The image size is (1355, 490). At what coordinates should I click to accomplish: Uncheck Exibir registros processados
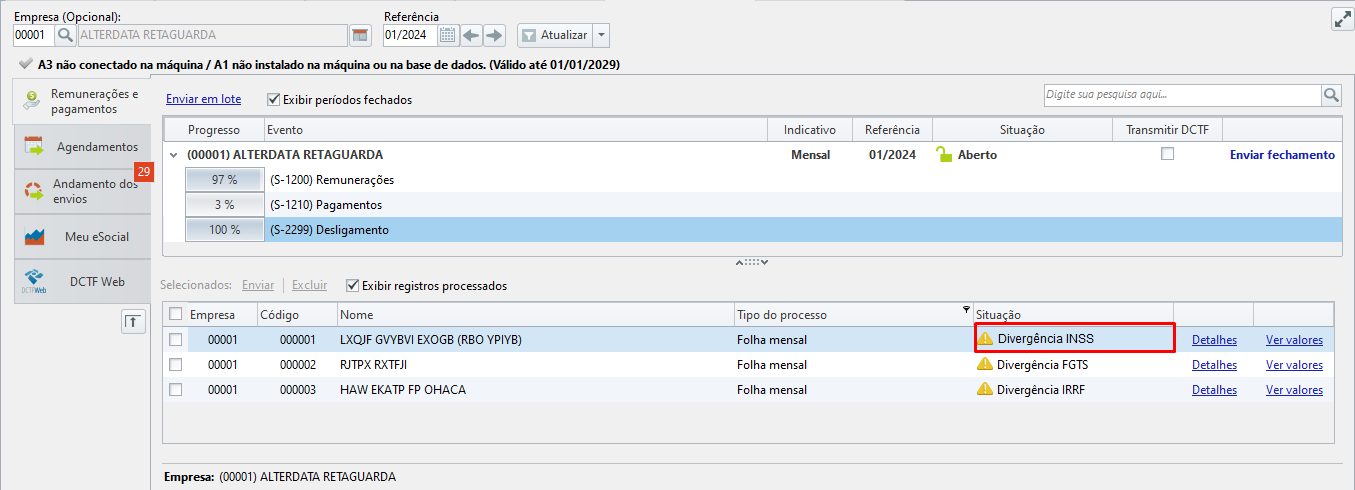coord(352,285)
